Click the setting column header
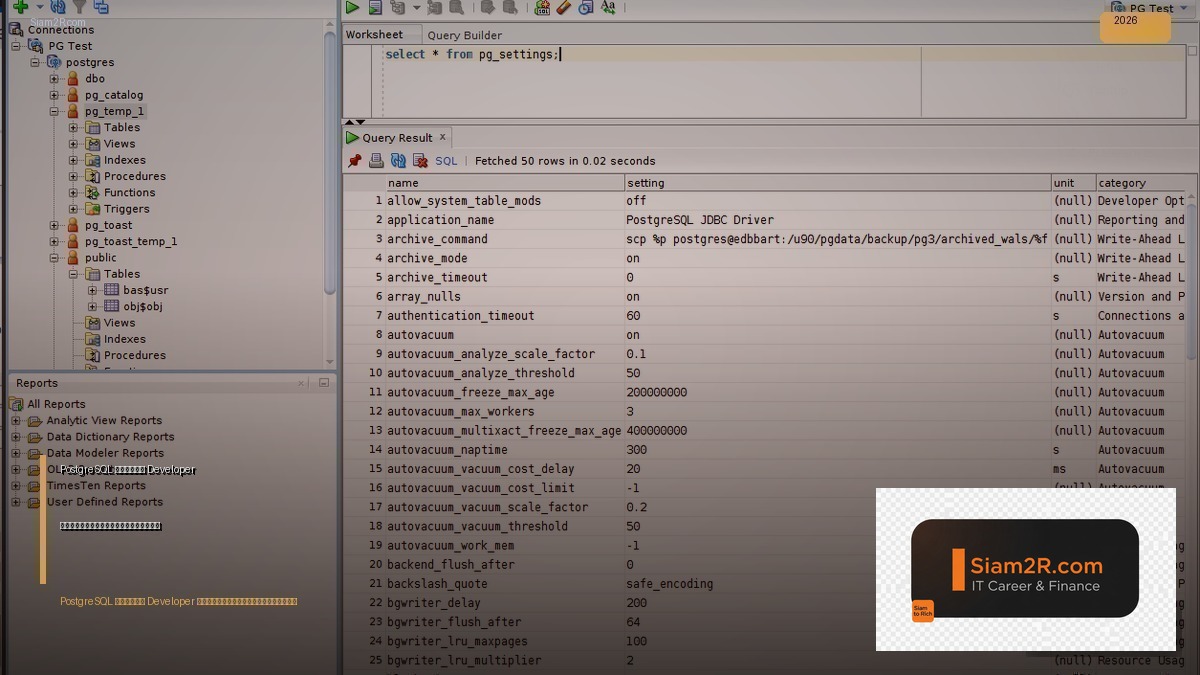 (645, 183)
